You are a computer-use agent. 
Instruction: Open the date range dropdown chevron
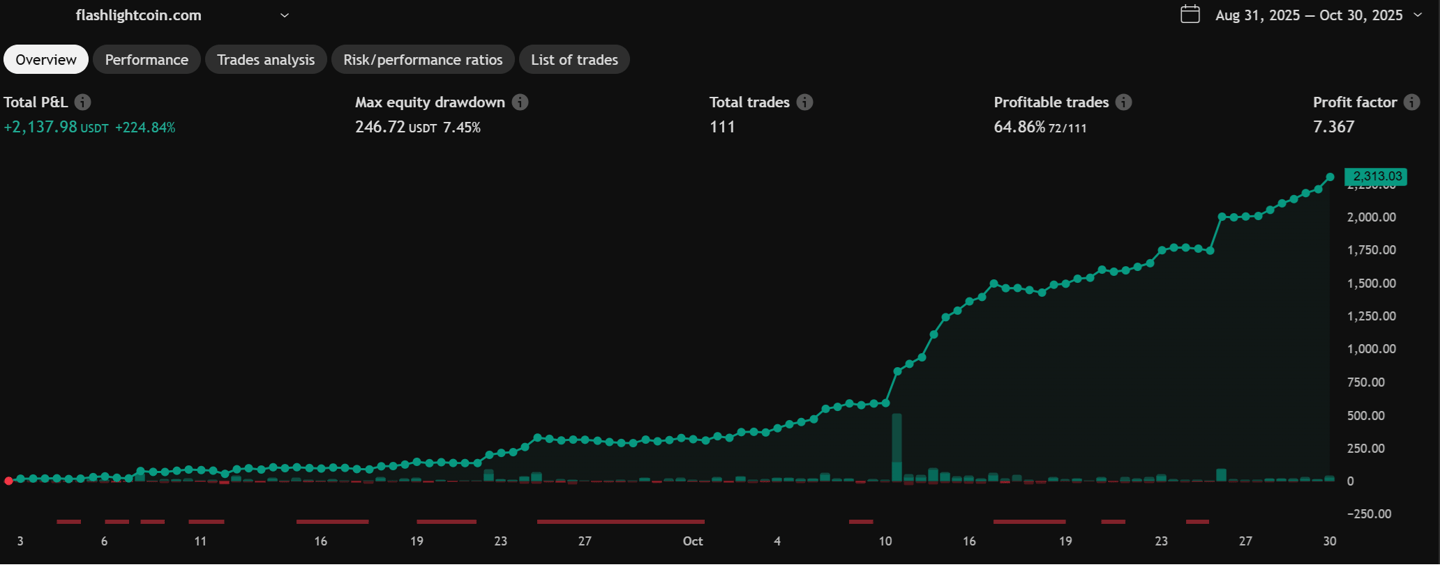1417,15
